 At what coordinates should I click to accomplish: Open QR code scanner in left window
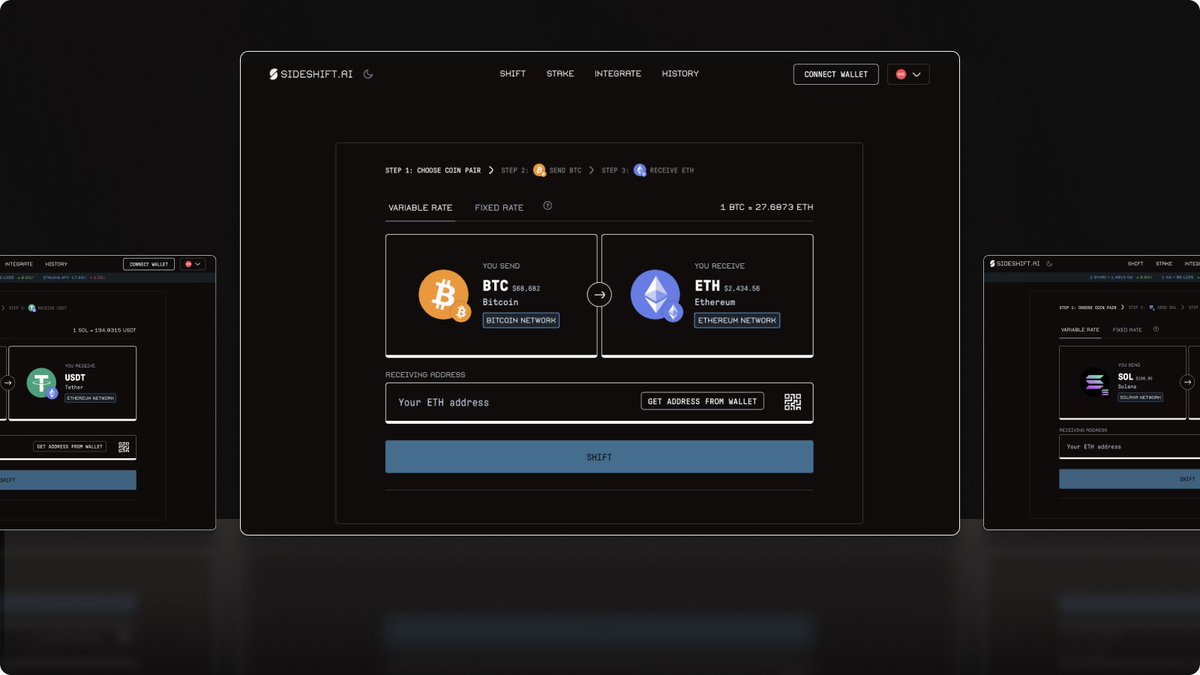[123, 447]
